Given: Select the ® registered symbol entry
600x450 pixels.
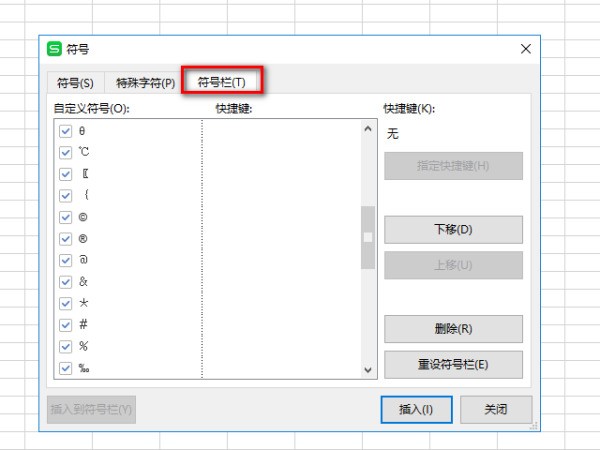Looking at the screenshot, I should click(x=83, y=239).
